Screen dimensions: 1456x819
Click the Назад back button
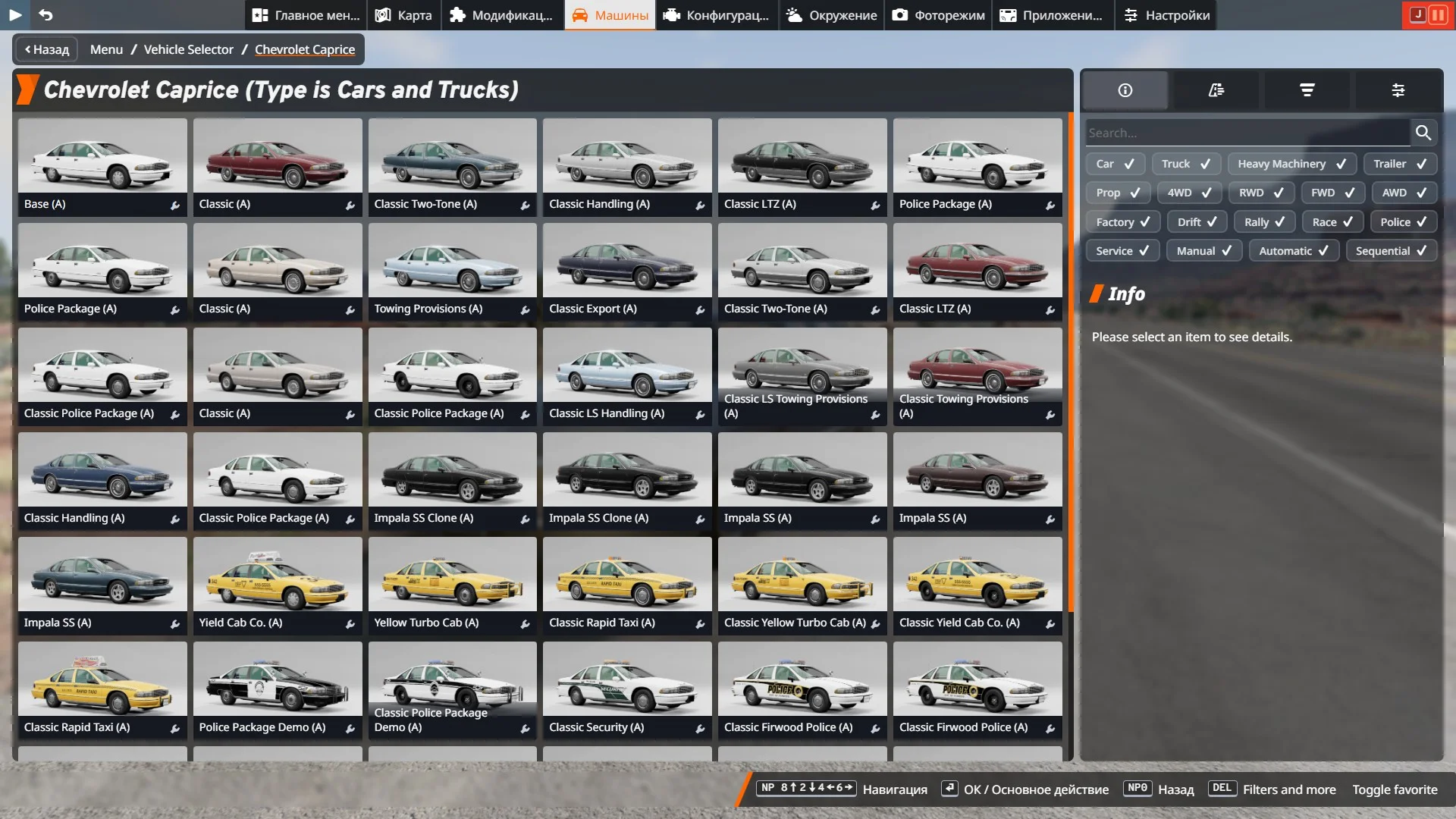(47, 49)
